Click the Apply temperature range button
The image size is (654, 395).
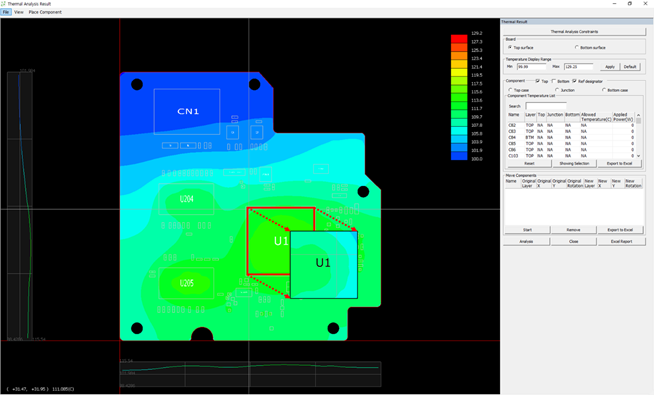pyautogui.click(x=610, y=67)
